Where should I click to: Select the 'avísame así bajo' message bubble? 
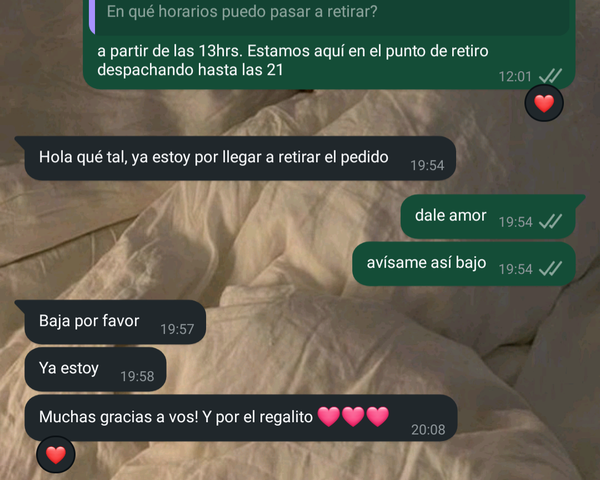pyautogui.click(x=464, y=264)
